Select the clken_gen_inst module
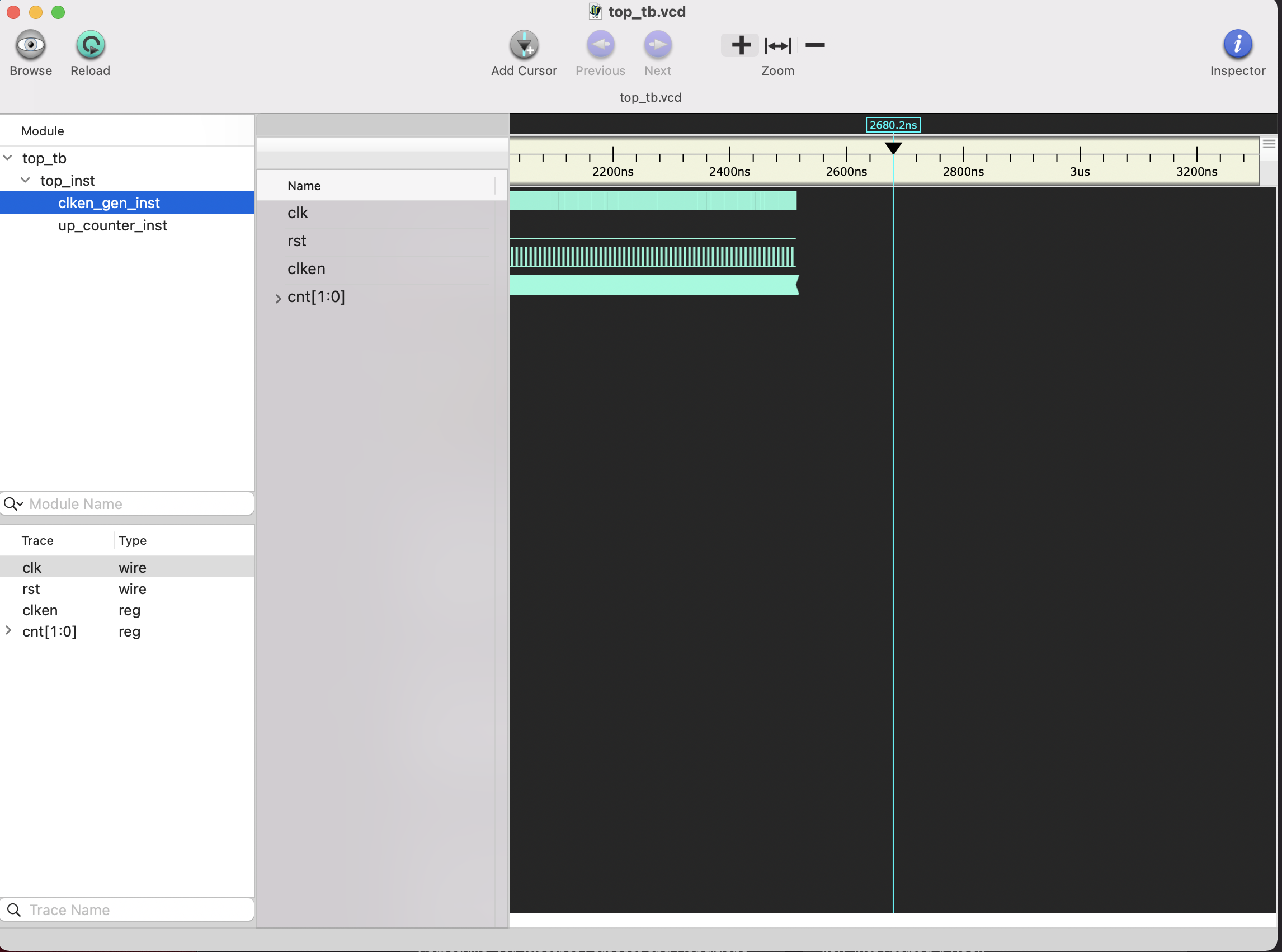Image resolution: width=1282 pixels, height=952 pixels. pos(109,202)
